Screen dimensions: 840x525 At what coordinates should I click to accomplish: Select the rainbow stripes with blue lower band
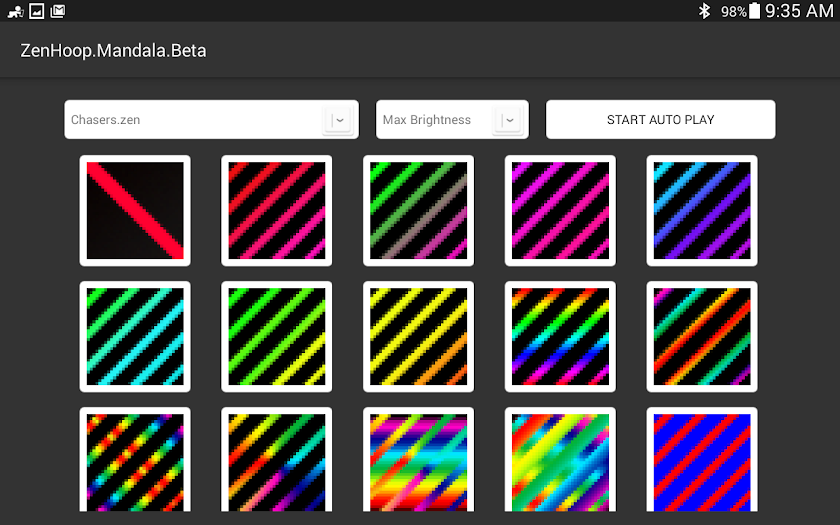(x=560, y=336)
